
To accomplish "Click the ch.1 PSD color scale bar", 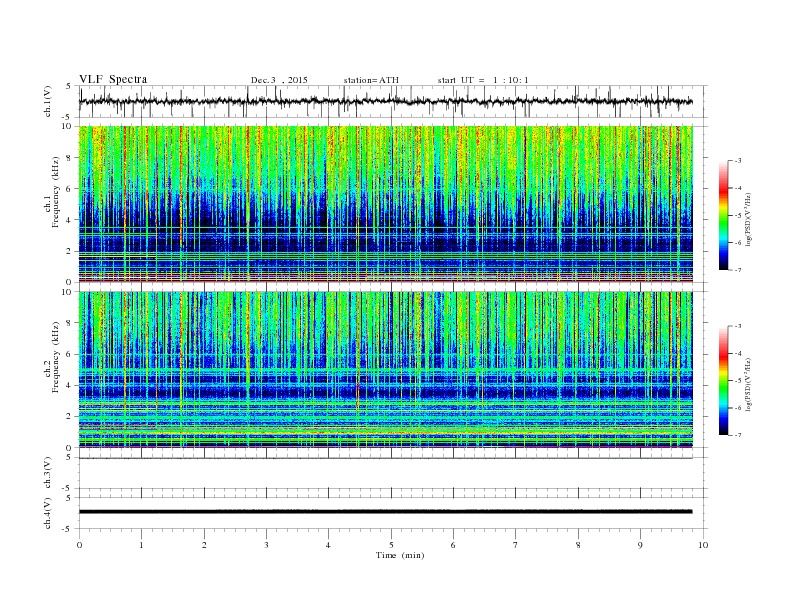I will point(723,215).
